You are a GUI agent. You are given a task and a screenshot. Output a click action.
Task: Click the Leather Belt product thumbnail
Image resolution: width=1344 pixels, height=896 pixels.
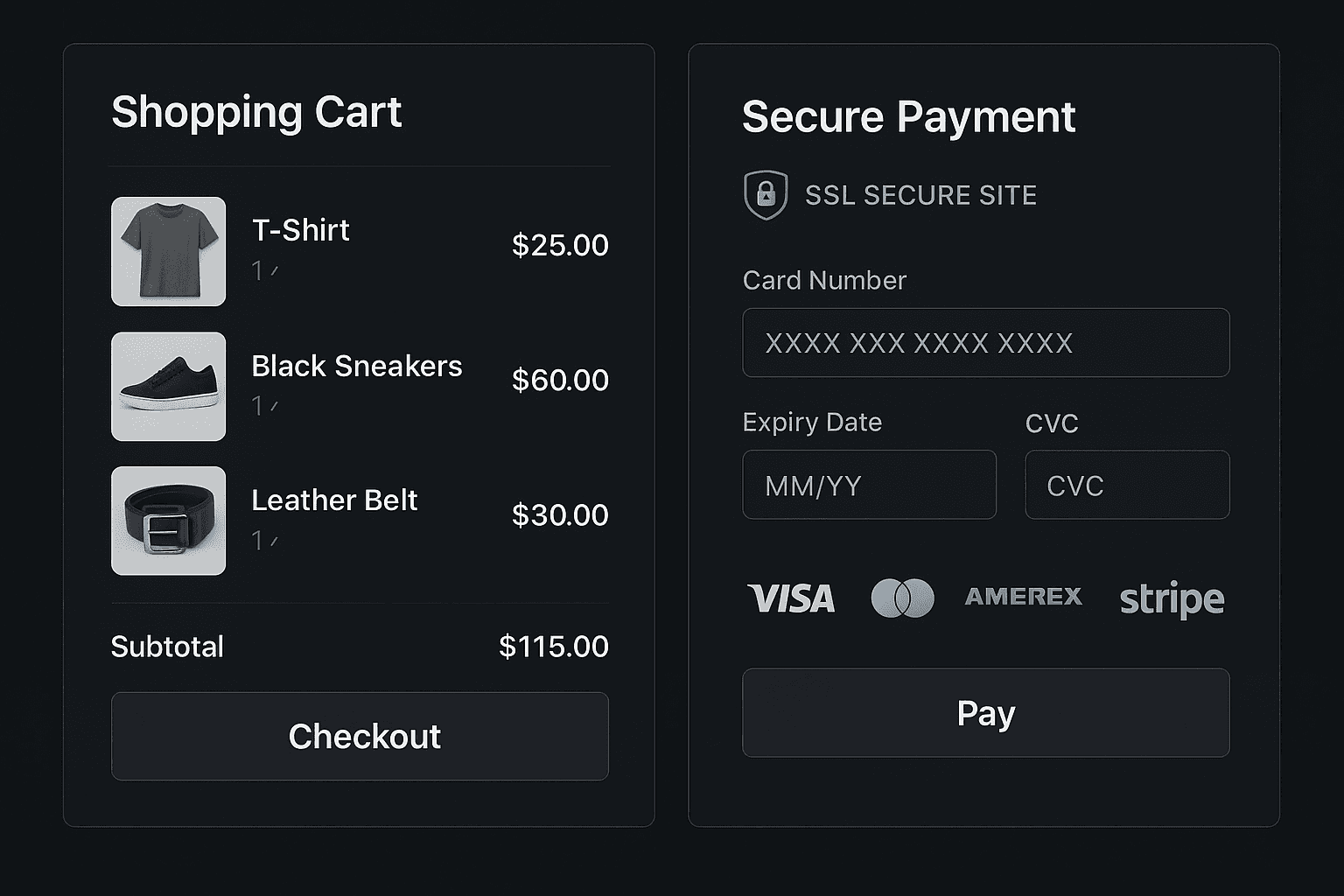[168, 521]
